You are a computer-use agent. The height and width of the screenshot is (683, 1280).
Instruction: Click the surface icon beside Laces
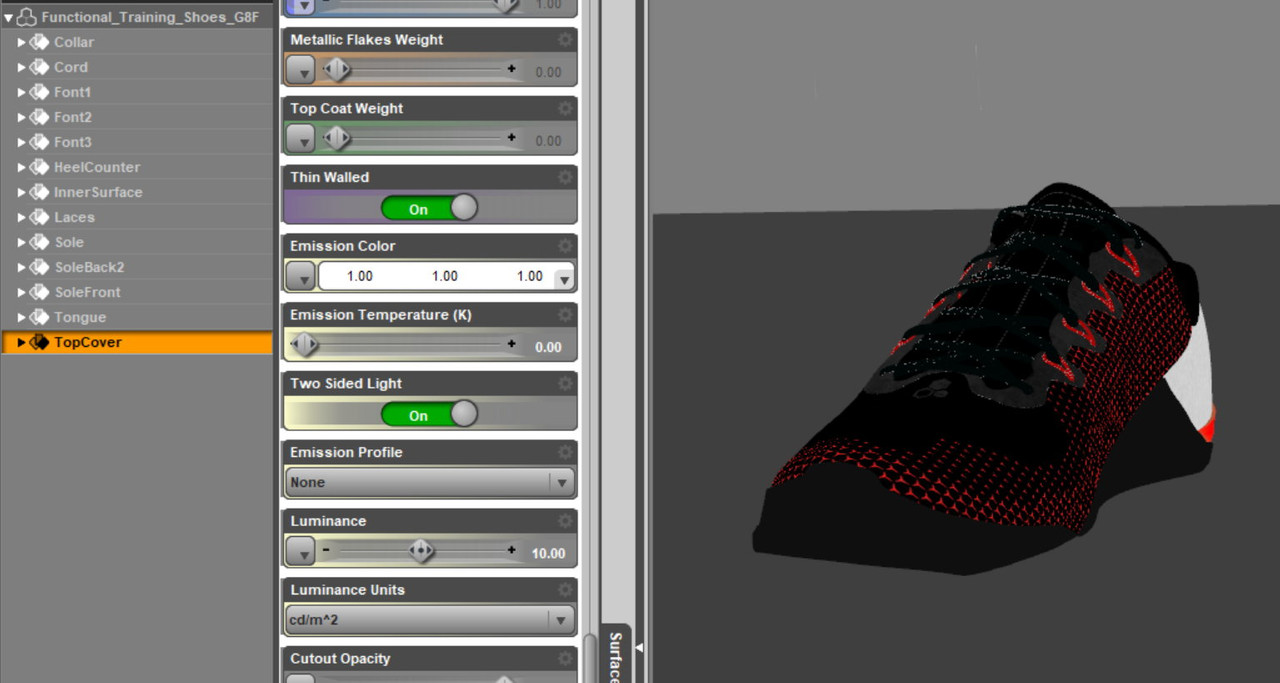(x=39, y=217)
